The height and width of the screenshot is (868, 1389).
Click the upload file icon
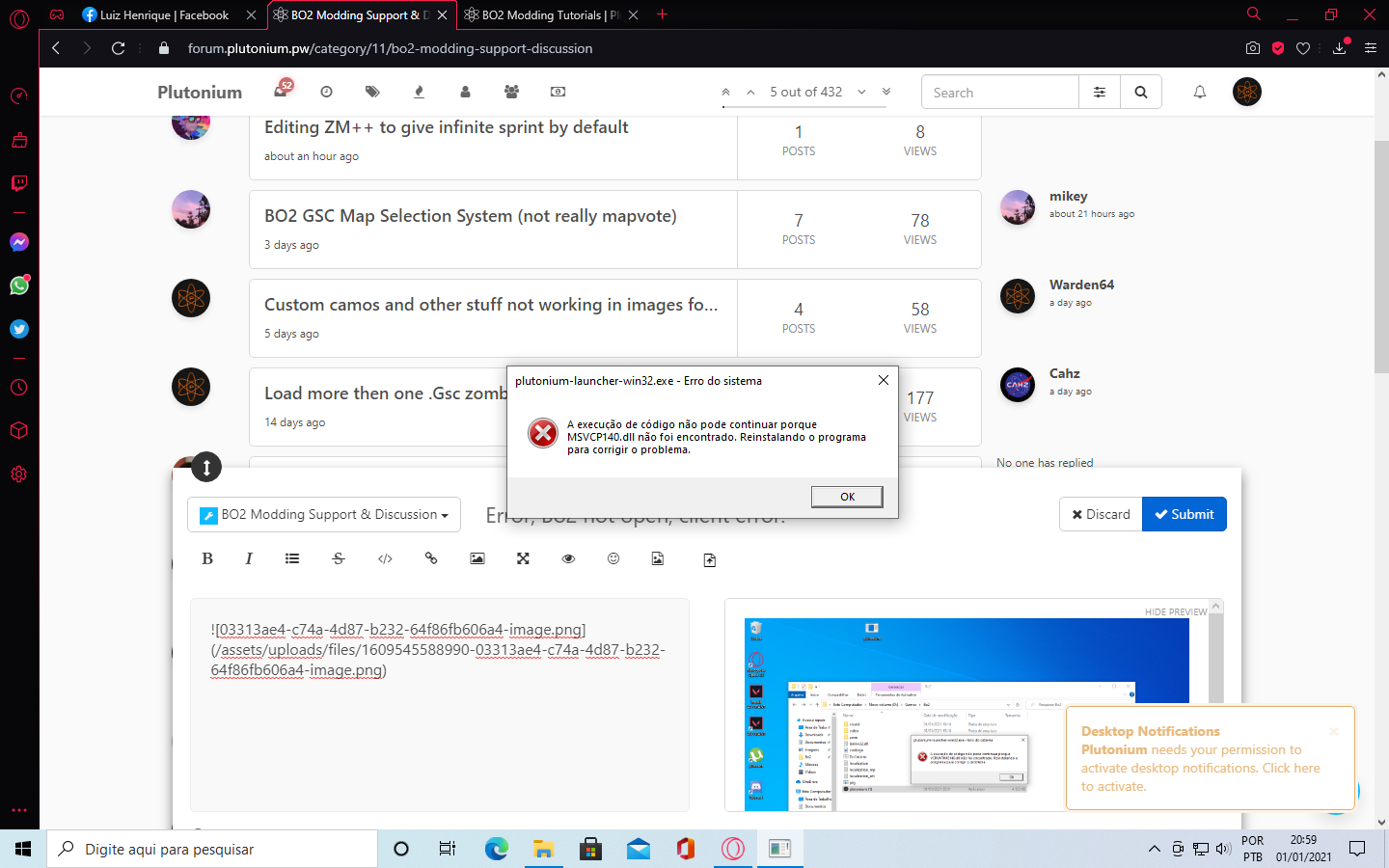(x=710, y=560)
